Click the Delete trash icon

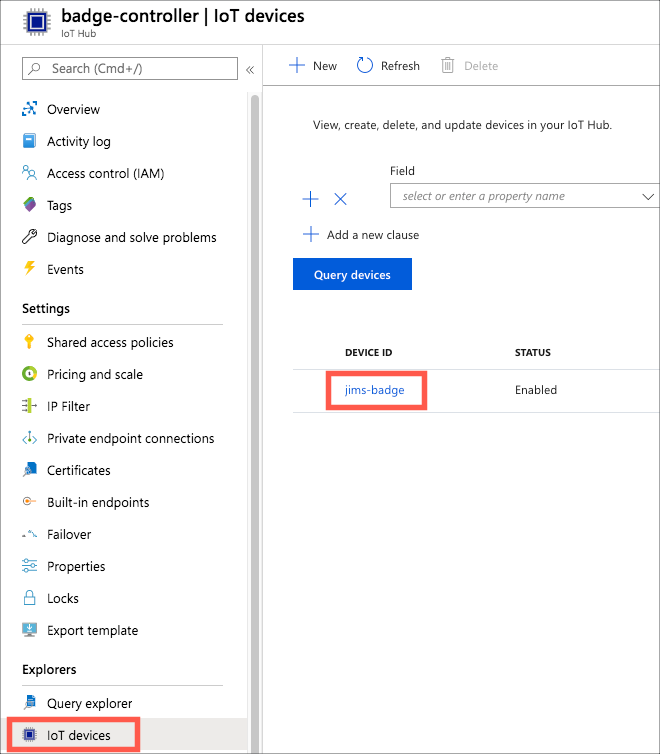pyautogui.click(x=448, y=65)
